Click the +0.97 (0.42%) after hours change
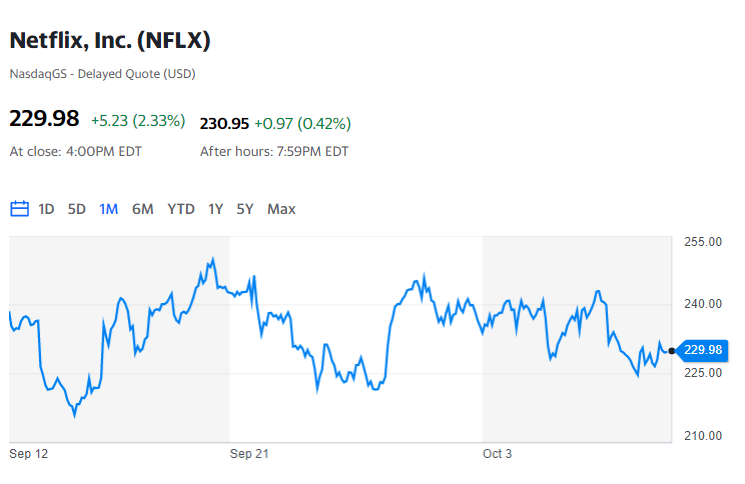 click(x=303, y=123)
